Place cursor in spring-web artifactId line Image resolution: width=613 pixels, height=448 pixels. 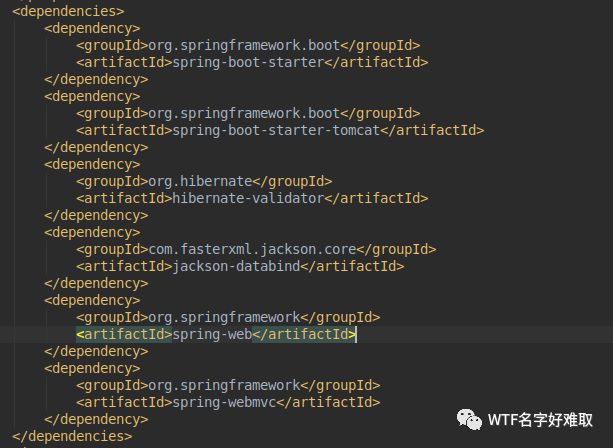point(216,334)
